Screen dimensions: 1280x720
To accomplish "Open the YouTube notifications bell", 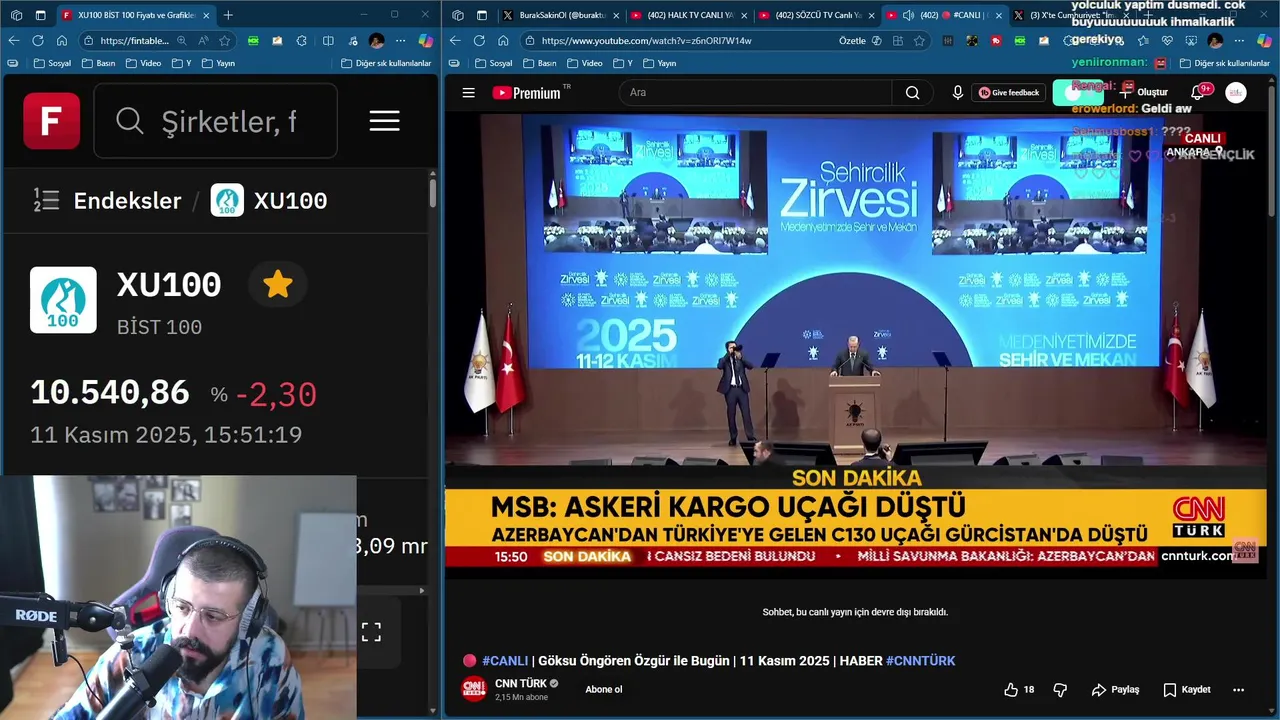I will (1197, 92).
